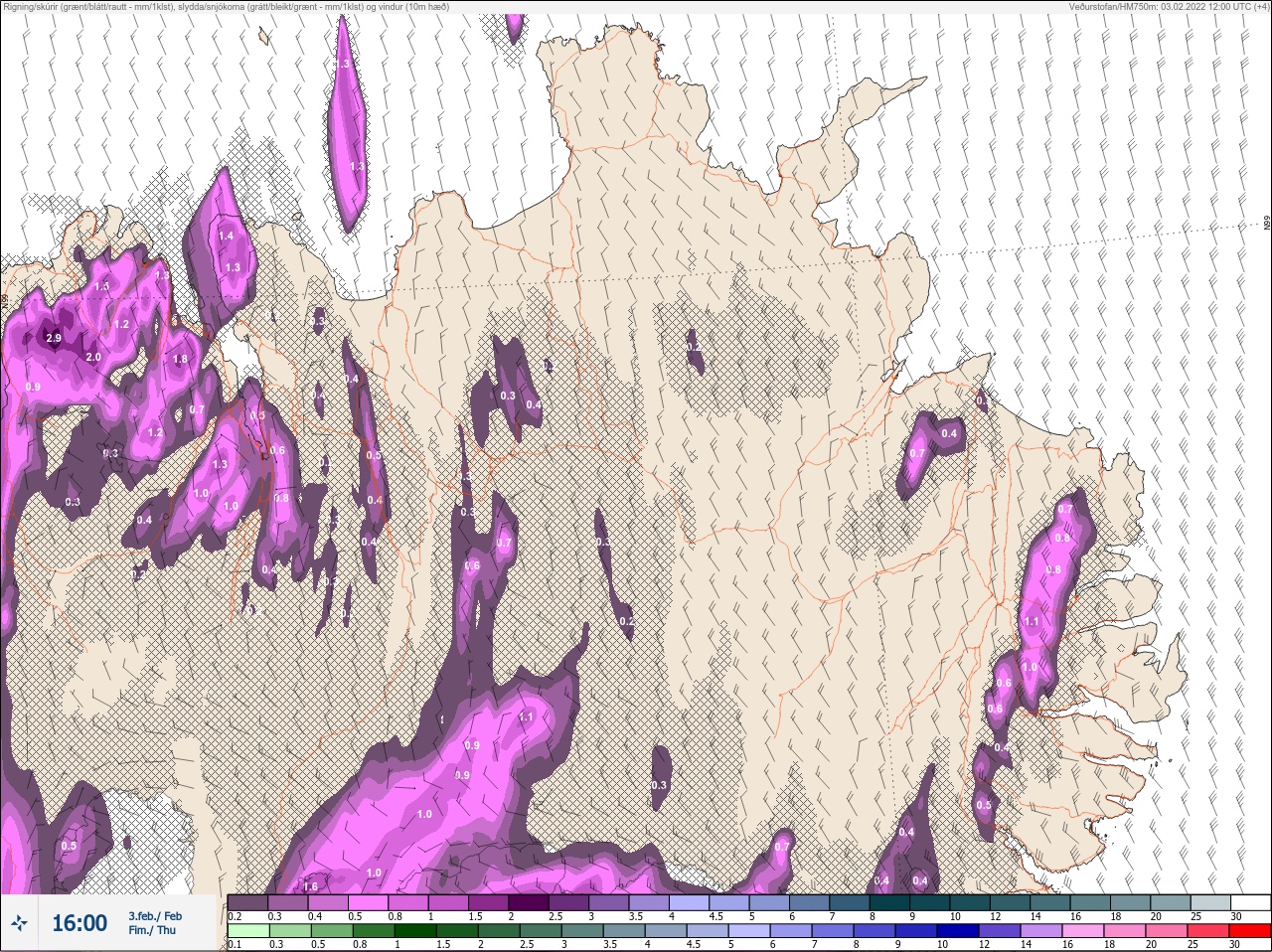Select the palest green 0.1 swatch, lower row
Image resolution: width=1272 pixels, height=952 pixels.
point(248,930)
